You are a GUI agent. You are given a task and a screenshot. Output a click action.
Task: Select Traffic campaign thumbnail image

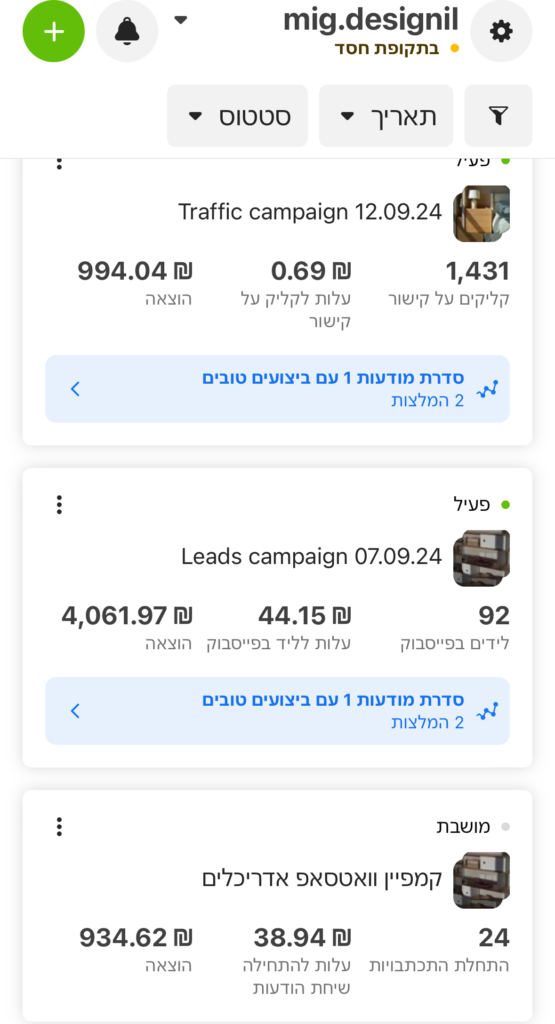[x=482, y=214]
